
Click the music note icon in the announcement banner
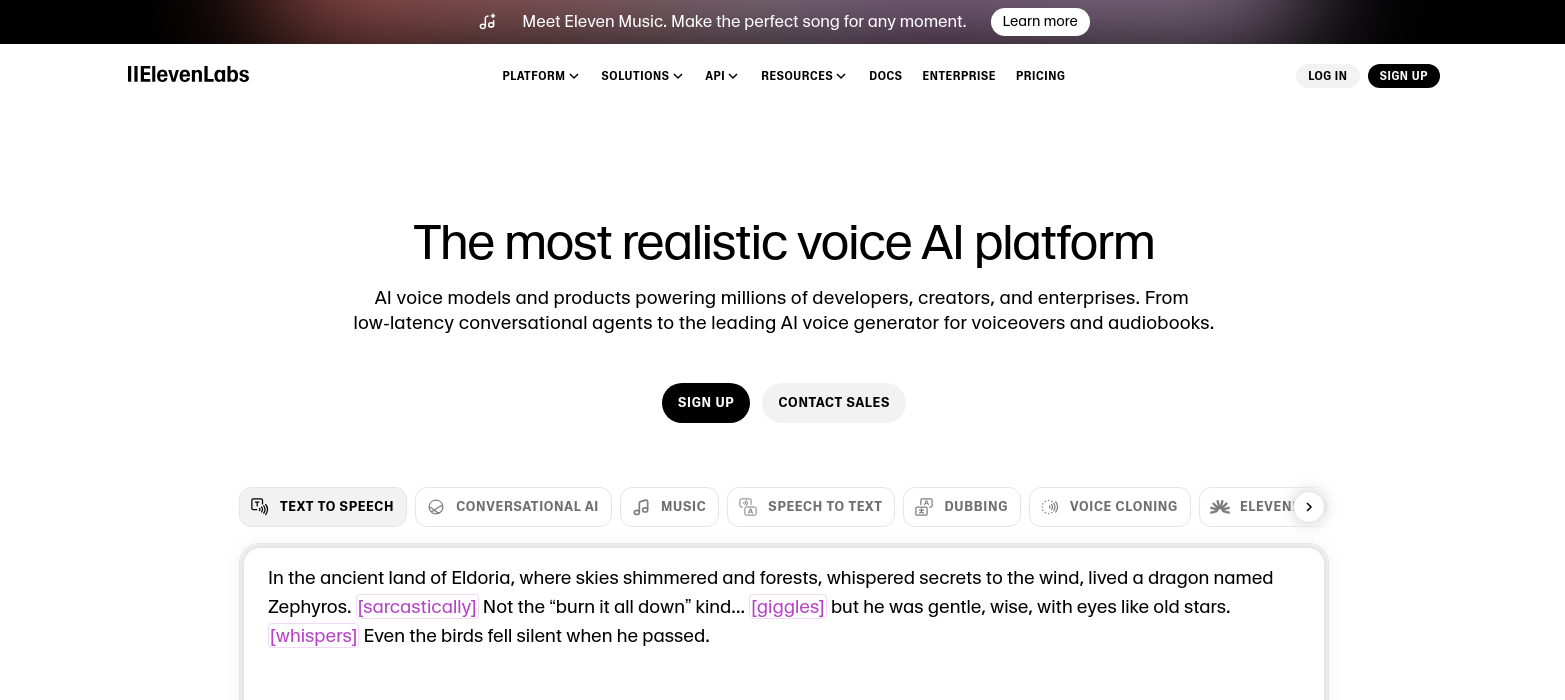point(487,21)
